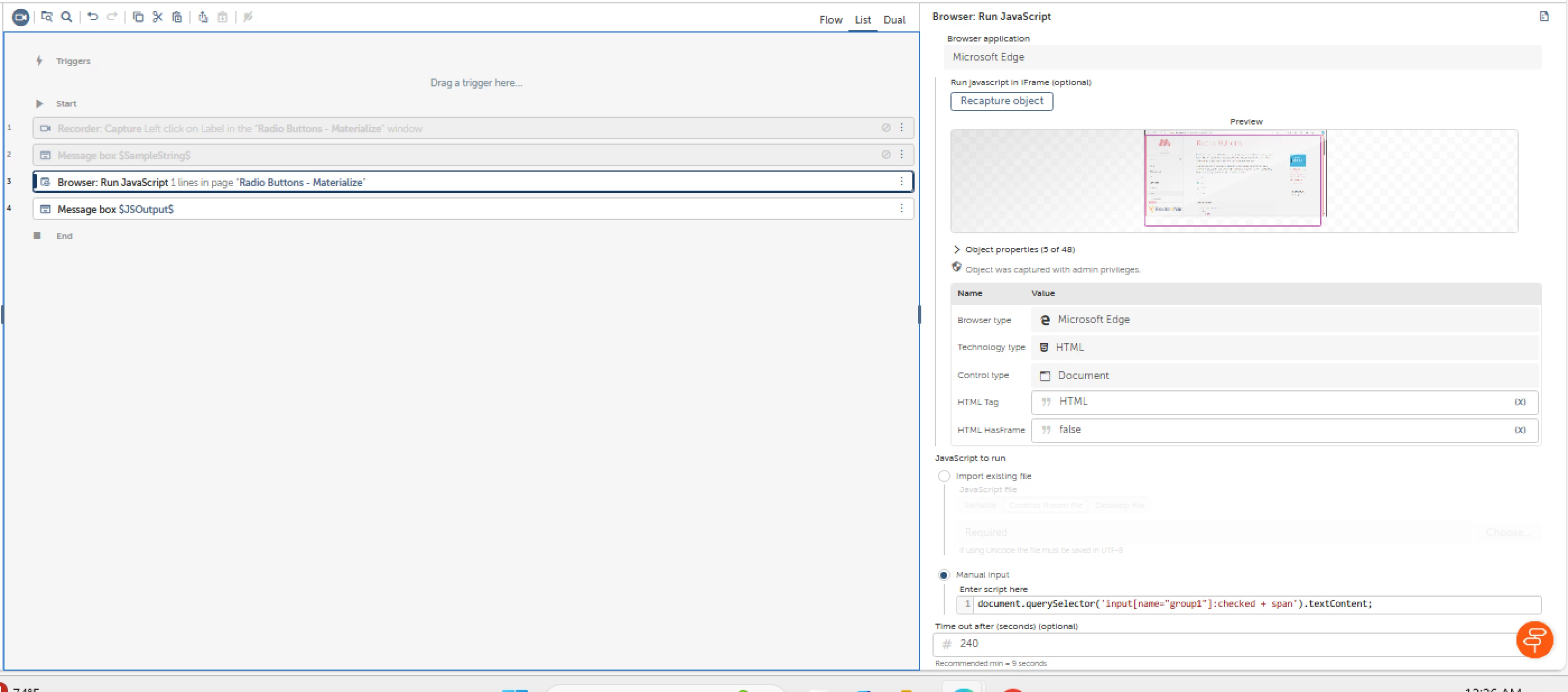Image resolution: width=1568 pixels, height=692 pixels.
Task: Click the undo arrow icon
Action: 92,18
